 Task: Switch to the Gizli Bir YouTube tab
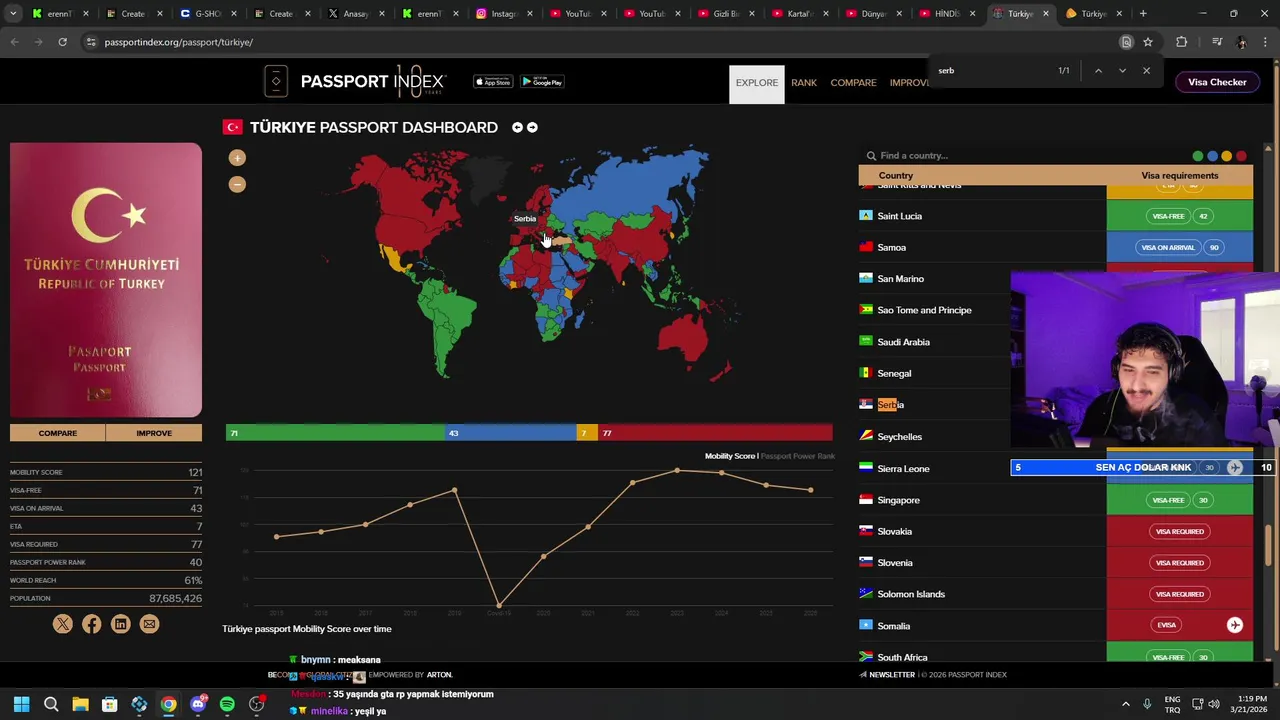pyautogui.click(x=727, y=14)
